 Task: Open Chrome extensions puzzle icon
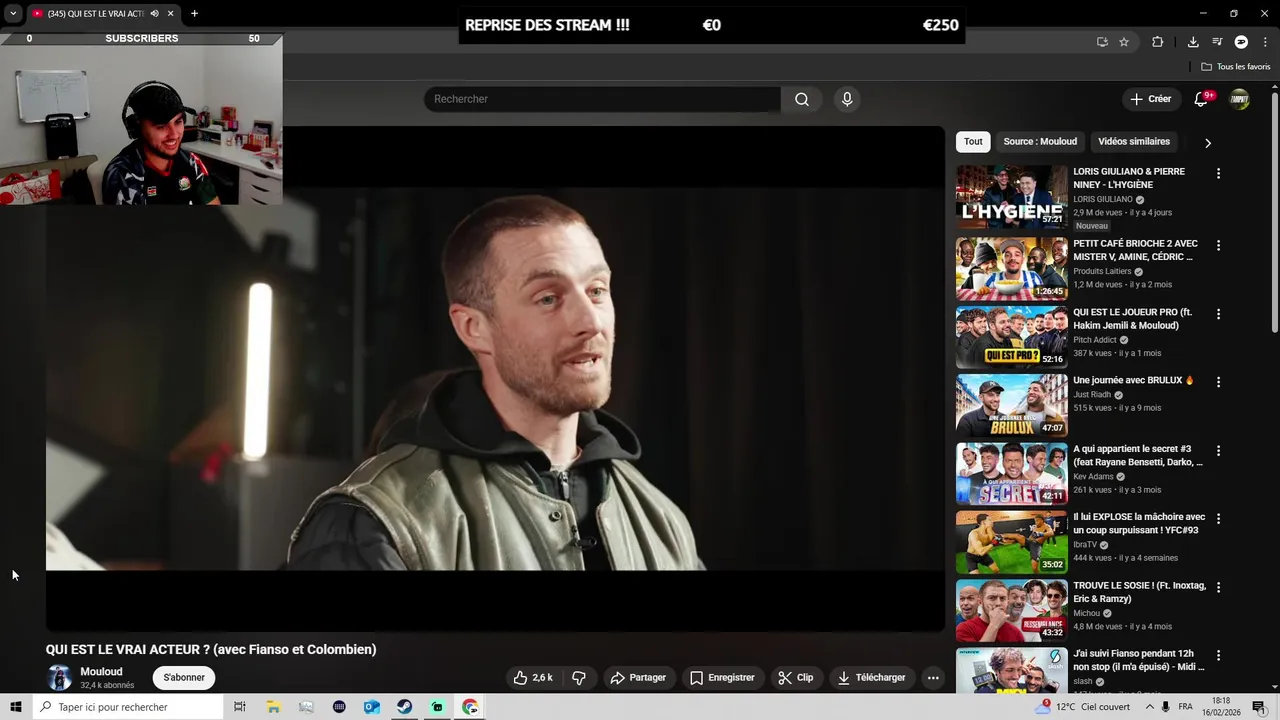(x=1158, y=42)
